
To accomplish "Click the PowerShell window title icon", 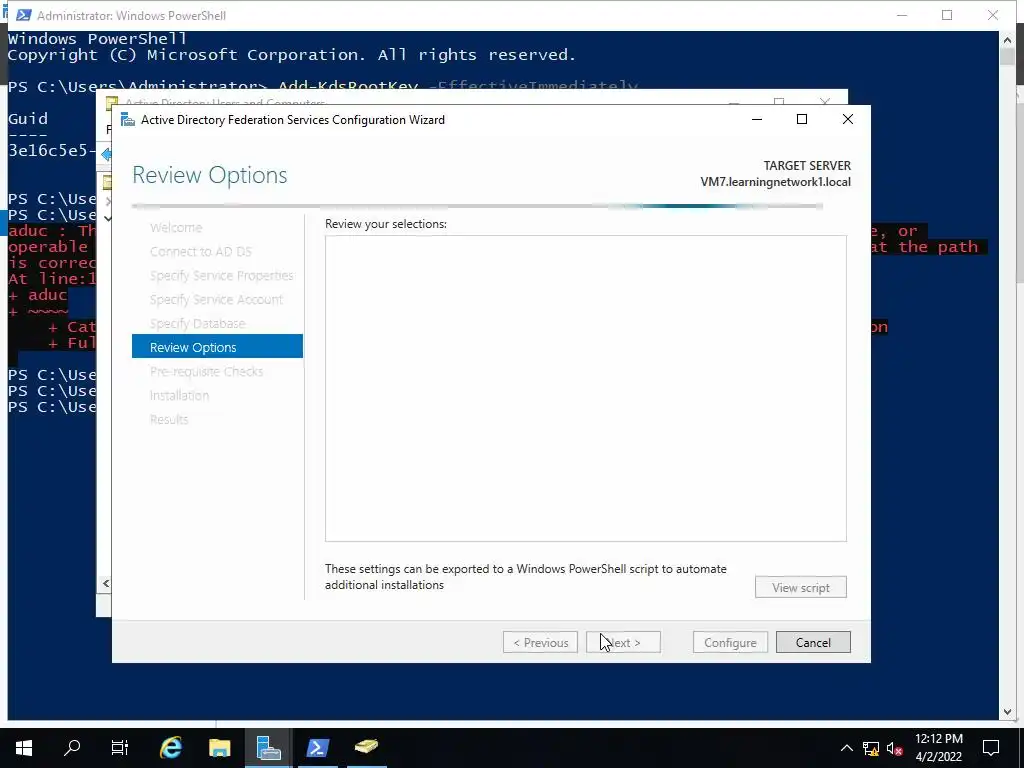I will (24, 15).
